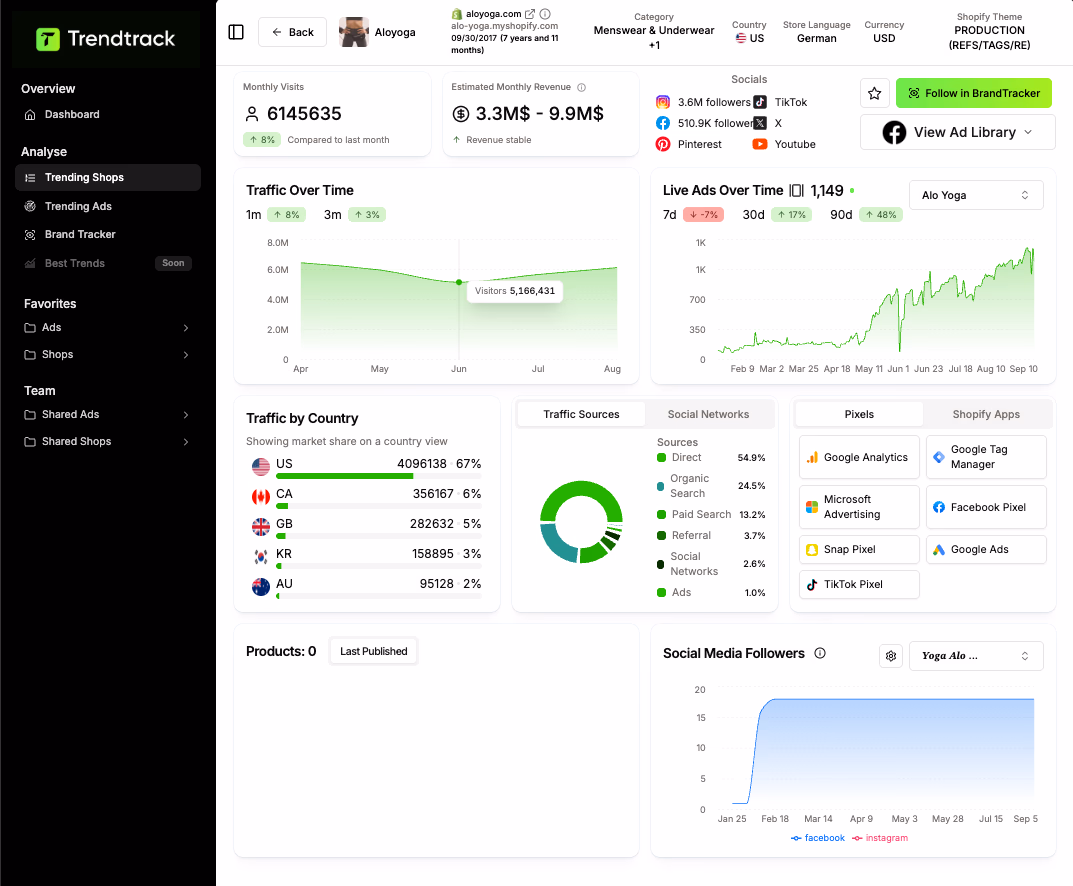1073x886 pixels.
Task: Click the AU flag icon
Action: (x=261, y=587)
